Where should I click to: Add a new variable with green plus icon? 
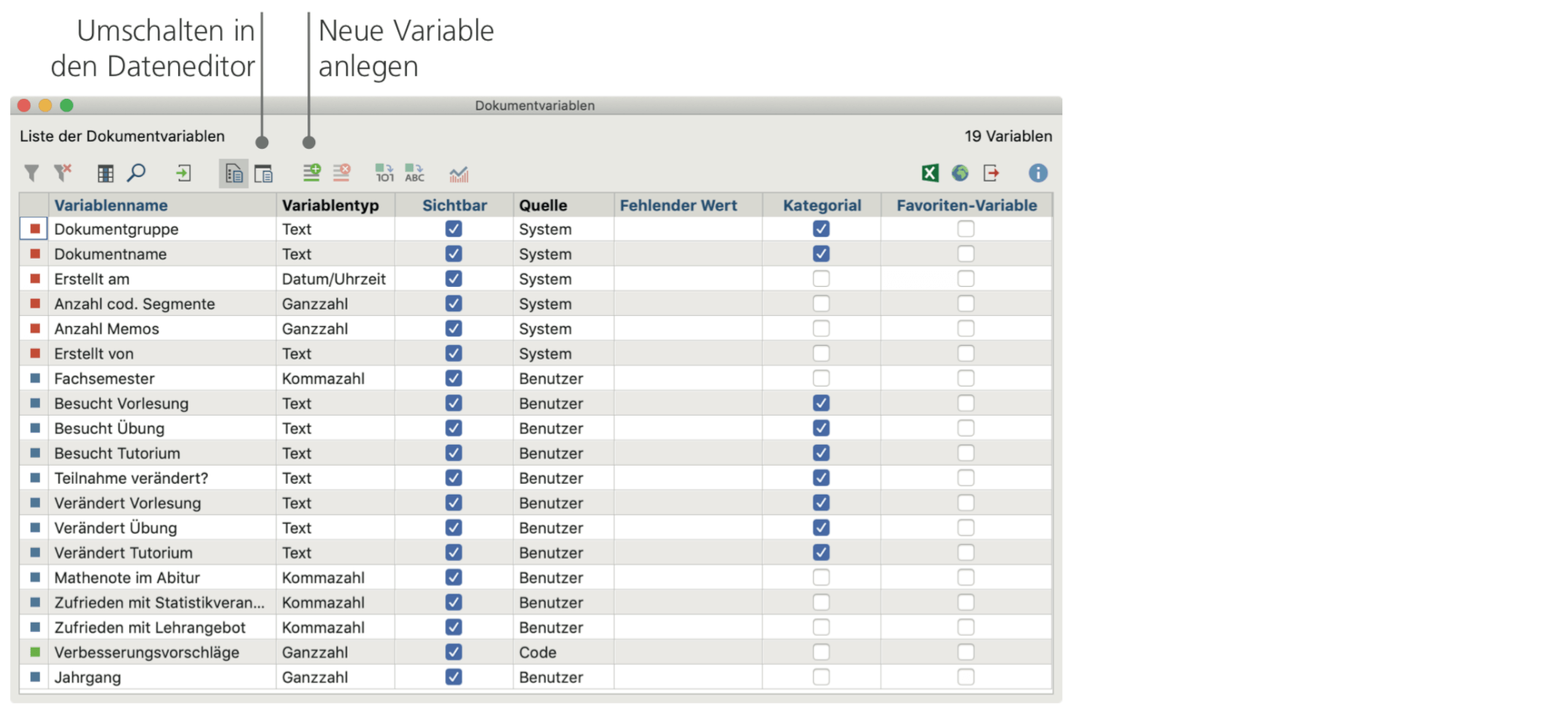tap(312, 173)
